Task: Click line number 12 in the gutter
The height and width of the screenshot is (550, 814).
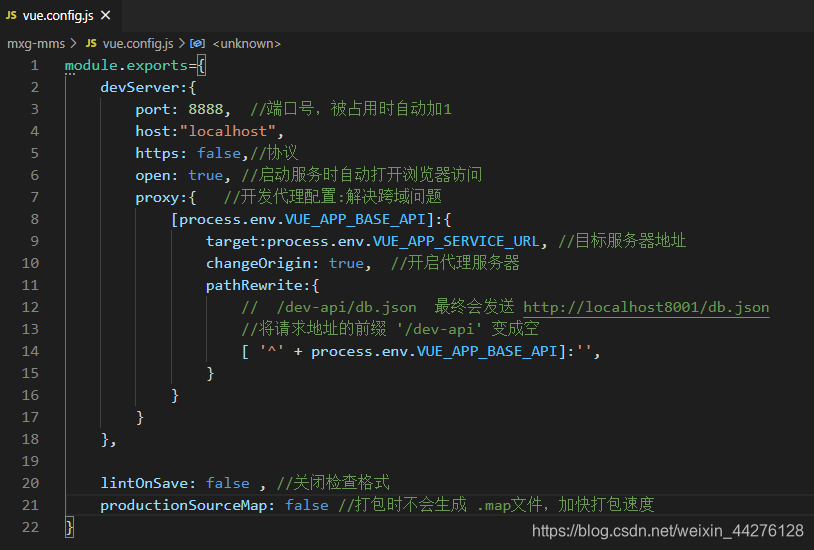Action: click(x=30, y=307)
